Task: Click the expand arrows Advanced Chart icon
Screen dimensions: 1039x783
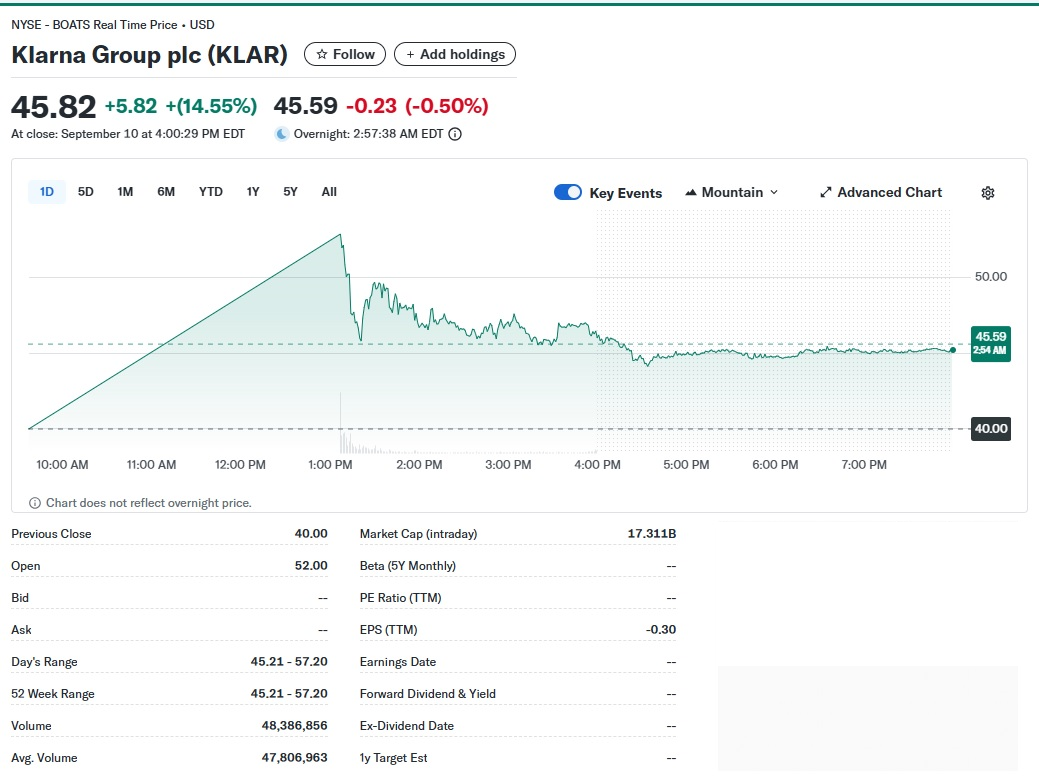Action: pyautogui.click(x=826, y=193)
